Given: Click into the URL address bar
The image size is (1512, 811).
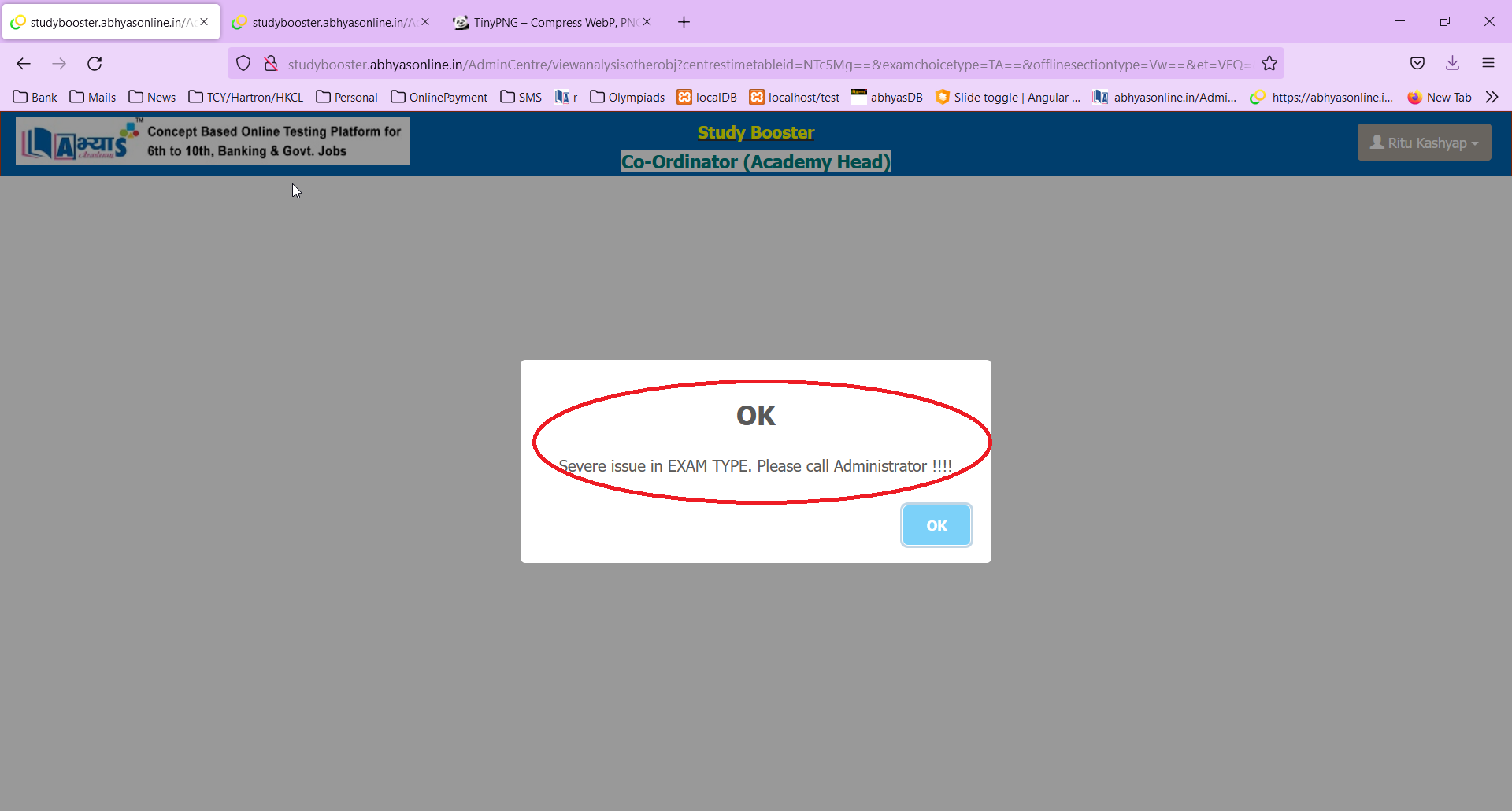Looking at the screenshot, I should [x=764, y=64].
